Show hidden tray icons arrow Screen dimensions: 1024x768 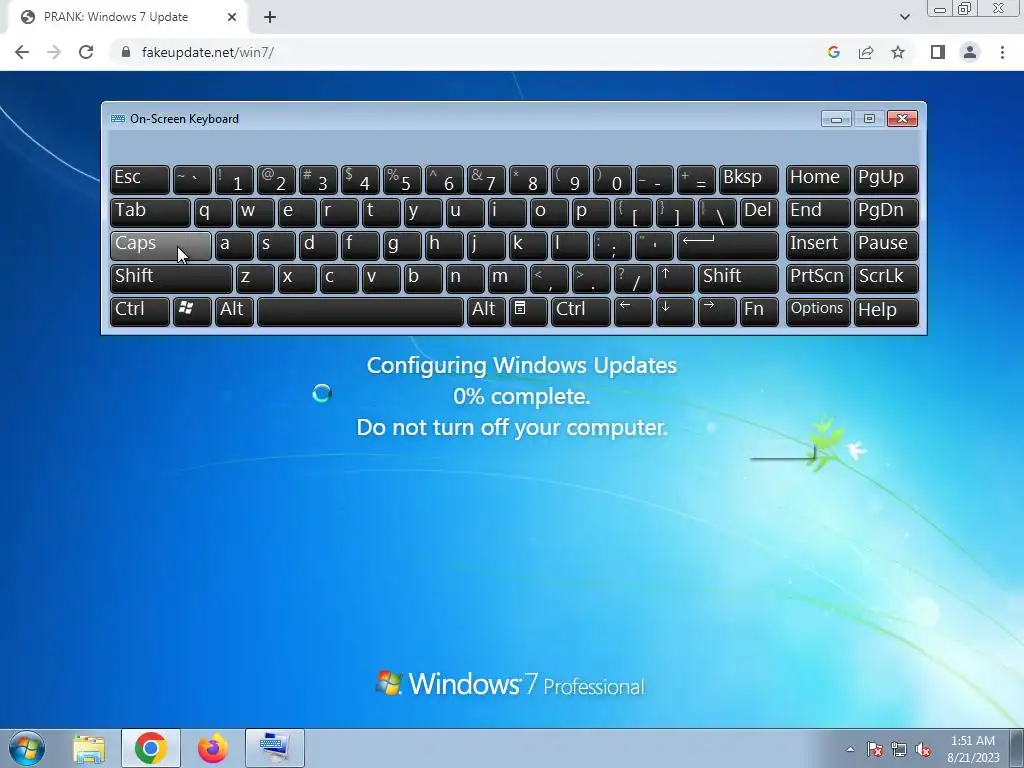click(x=850, y=749)
